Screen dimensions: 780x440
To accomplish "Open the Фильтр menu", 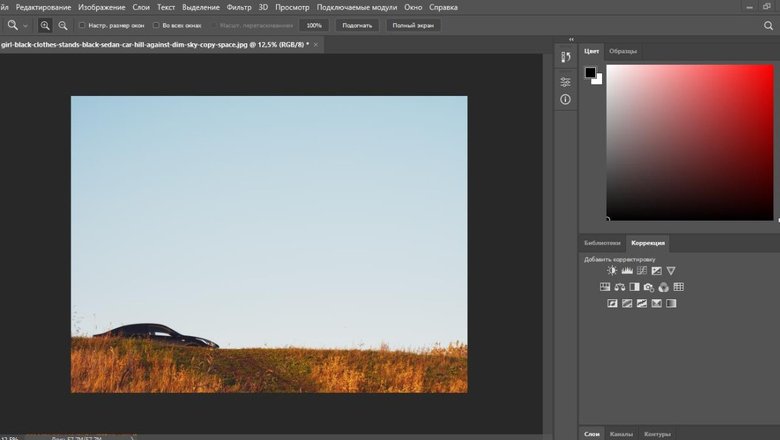I will pos(239,7).
